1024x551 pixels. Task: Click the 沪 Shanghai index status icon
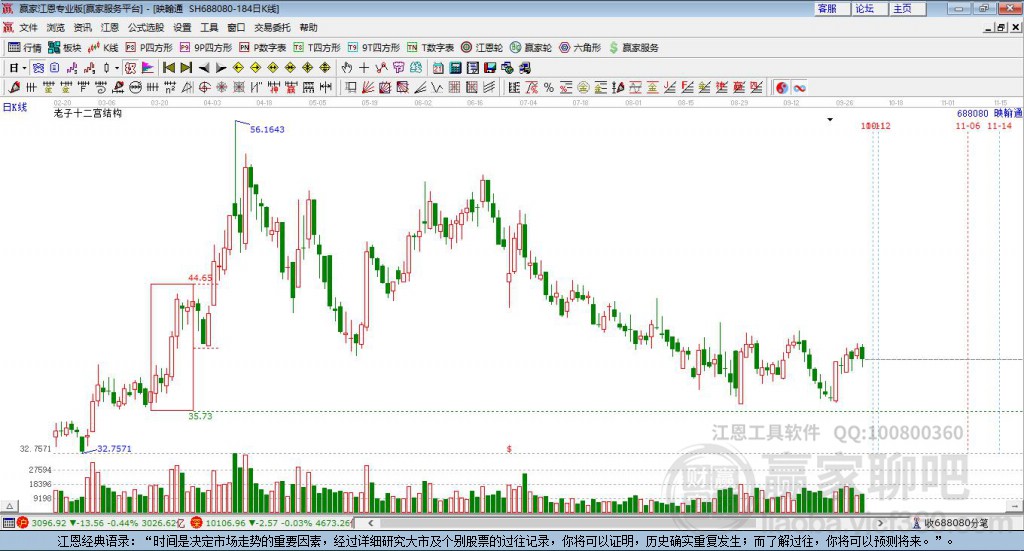coord(23,523)
